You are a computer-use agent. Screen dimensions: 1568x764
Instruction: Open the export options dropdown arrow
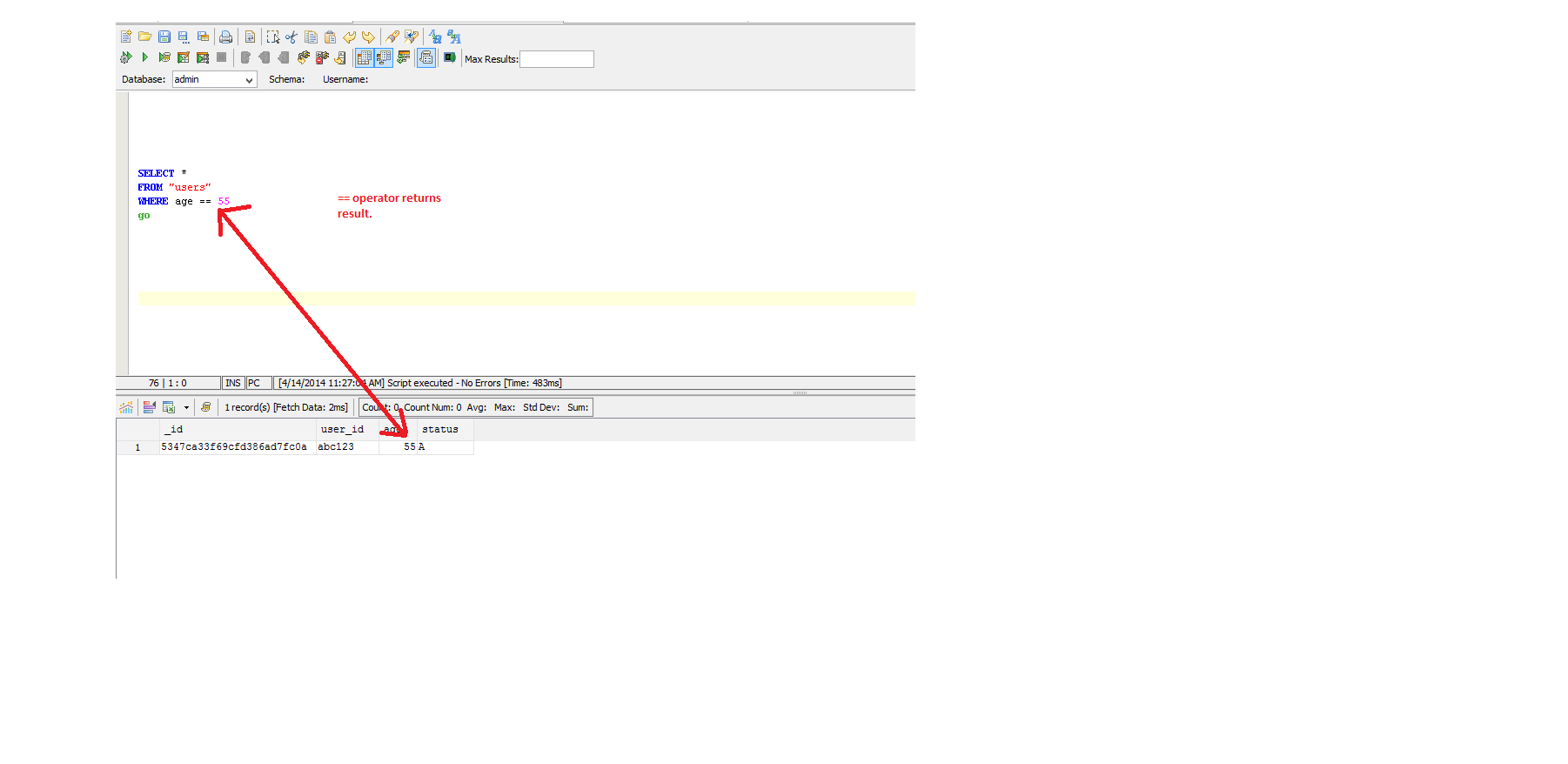186,407
